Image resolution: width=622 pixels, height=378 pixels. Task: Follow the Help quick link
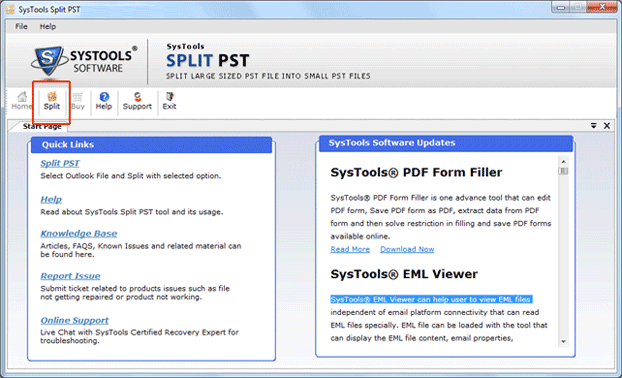click(x=51, y=199)
